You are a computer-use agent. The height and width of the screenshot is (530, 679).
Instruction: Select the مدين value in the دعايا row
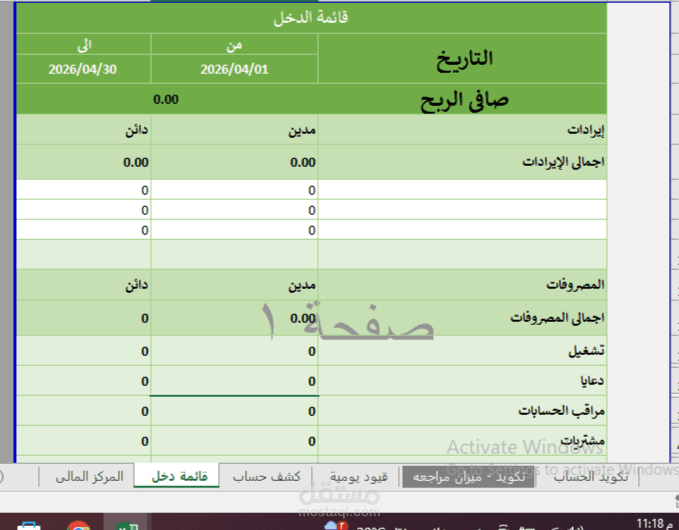click(234, 381)
